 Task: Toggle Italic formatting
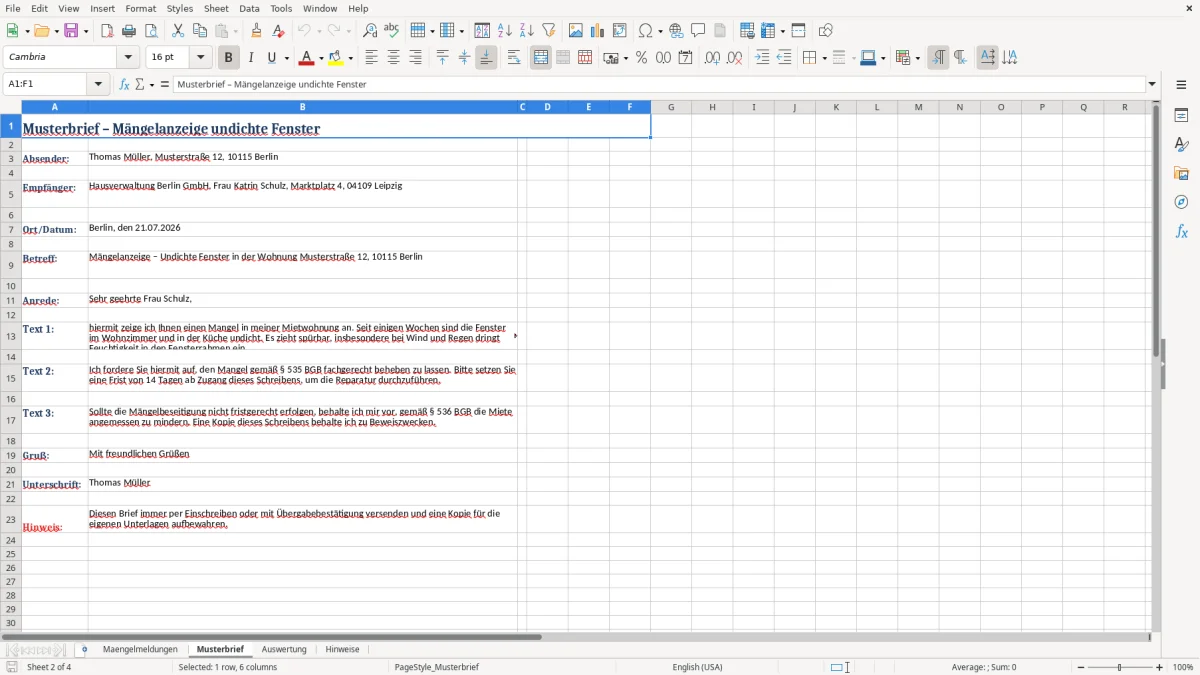[x=250, y=58]
